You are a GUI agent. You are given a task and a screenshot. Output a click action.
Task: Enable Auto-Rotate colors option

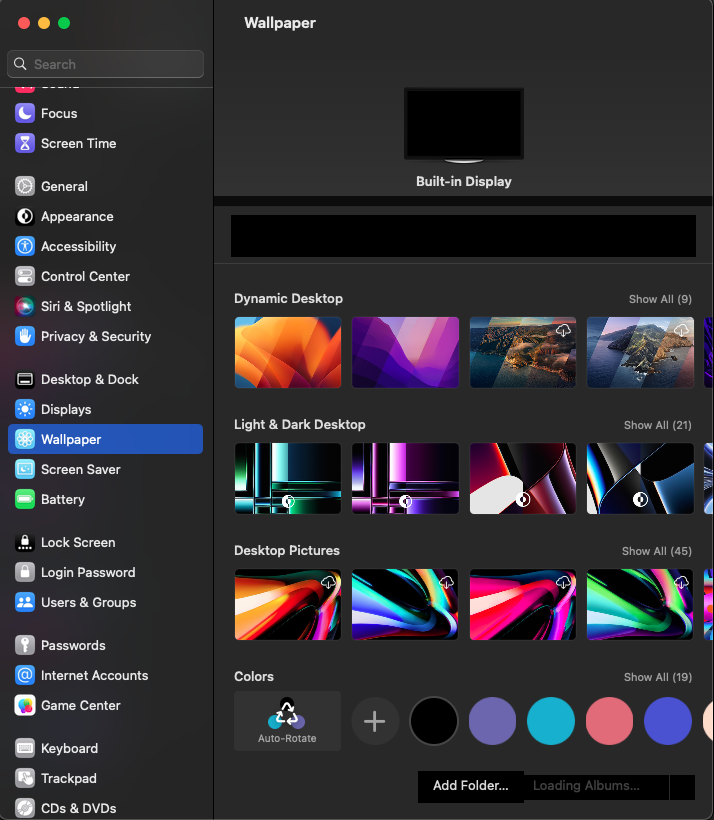(287, 721)
